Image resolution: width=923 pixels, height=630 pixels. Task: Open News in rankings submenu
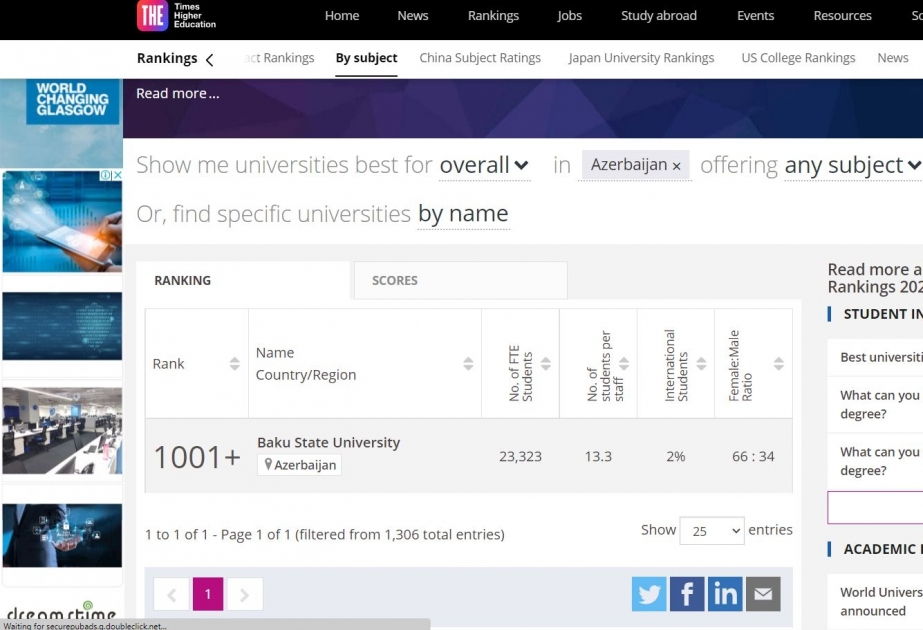(892, 58)
